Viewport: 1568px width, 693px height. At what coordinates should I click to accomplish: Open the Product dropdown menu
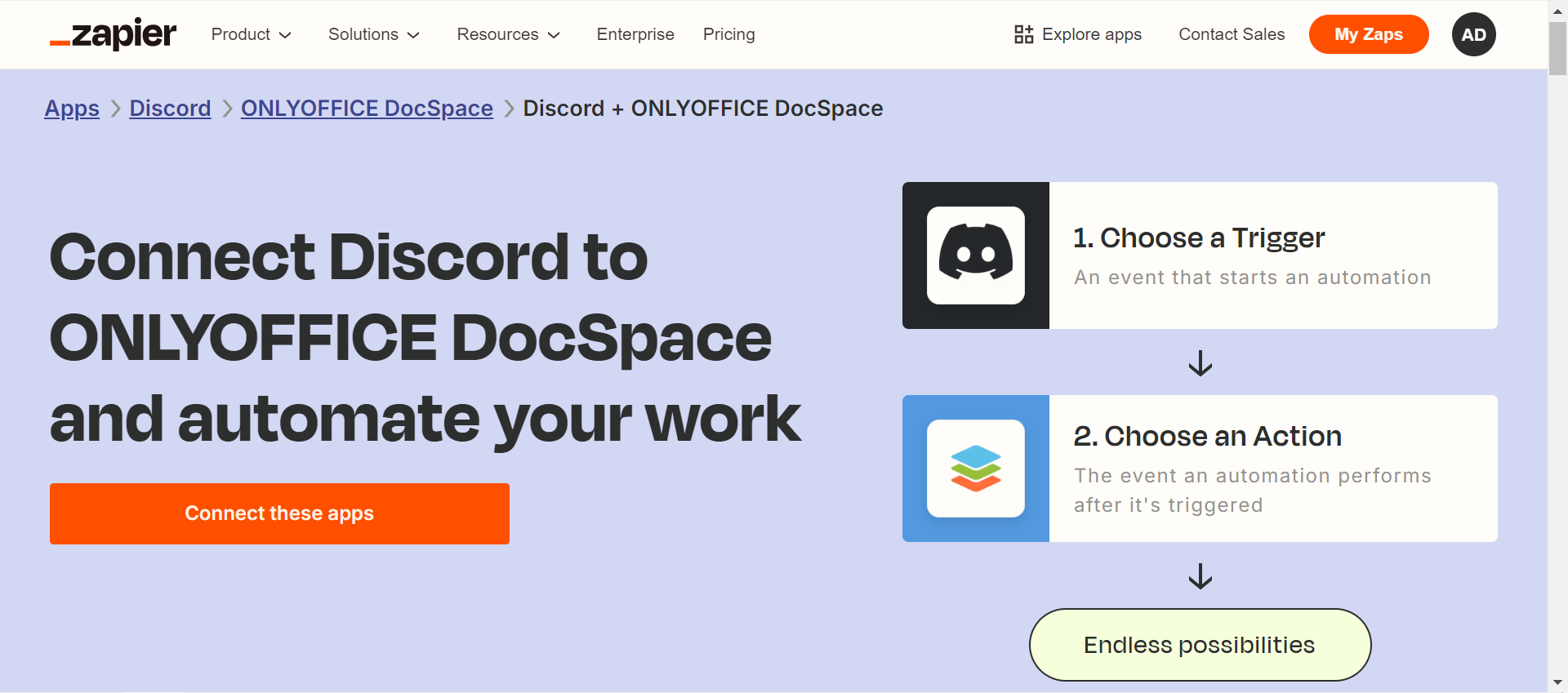pyautogui.click(x=252, y=34)
